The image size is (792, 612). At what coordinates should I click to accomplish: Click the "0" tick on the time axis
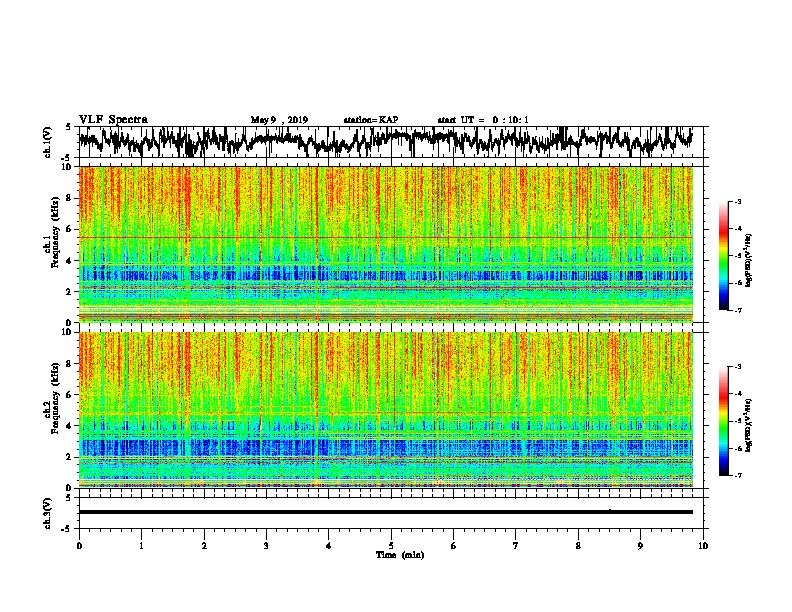(x=79, y=546)
